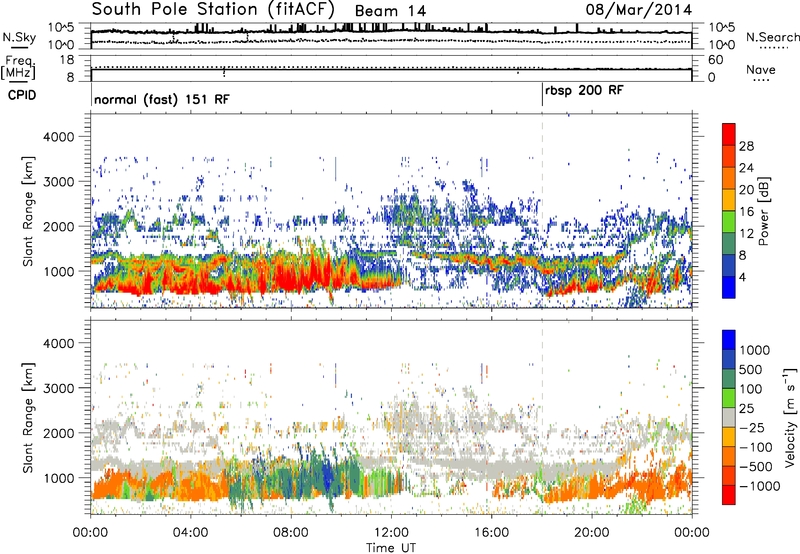Select the 'Freq. [MHz]' axis label
This screenshot has height=554, width=800.
point(18,68)
